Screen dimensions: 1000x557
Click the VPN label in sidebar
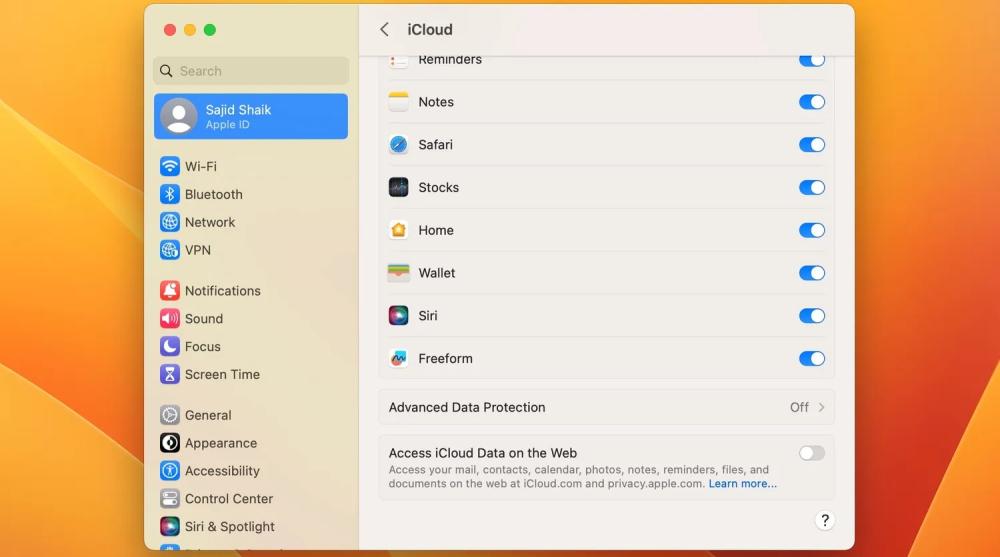198,250
